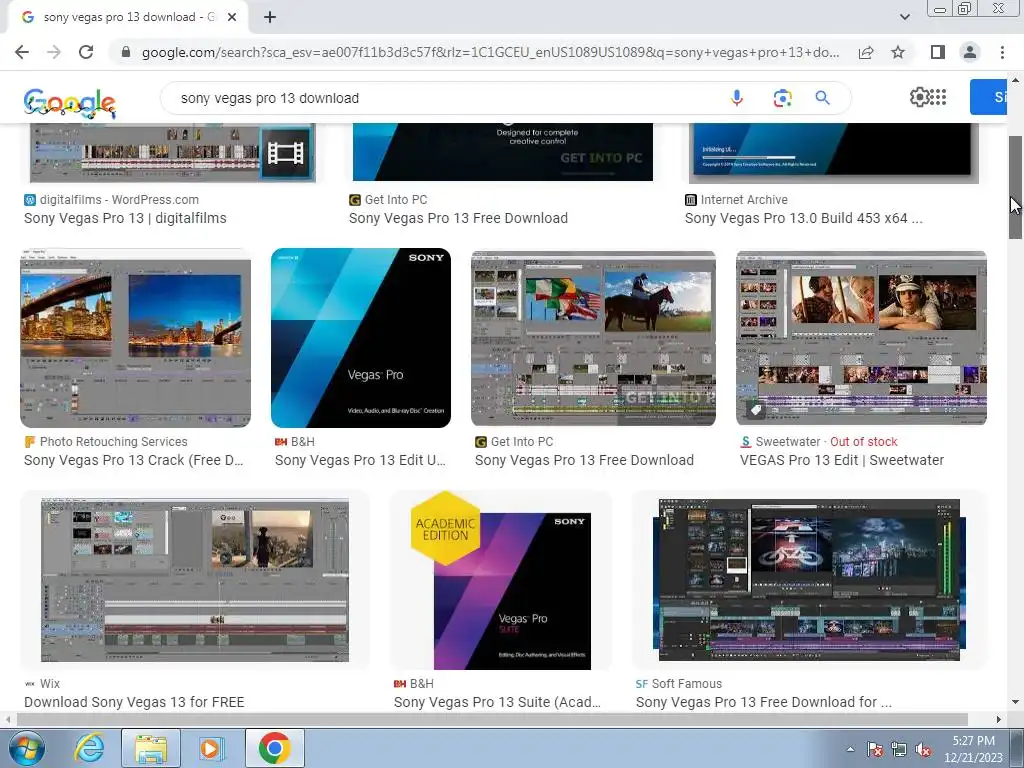Image resolution: width=1024 pixels, height=768 pixels.
Task: Click the Chrome taskbar icon
Action: pos(274,748)
